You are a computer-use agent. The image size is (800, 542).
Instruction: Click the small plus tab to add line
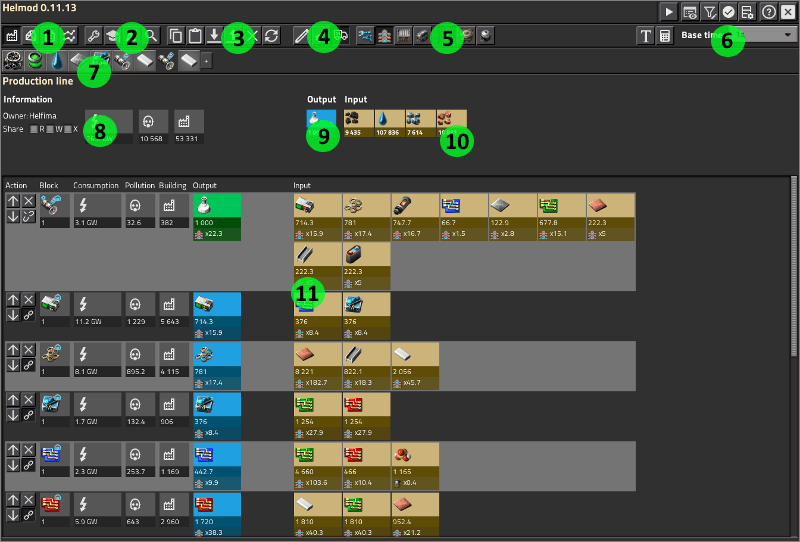click(206, 61)
